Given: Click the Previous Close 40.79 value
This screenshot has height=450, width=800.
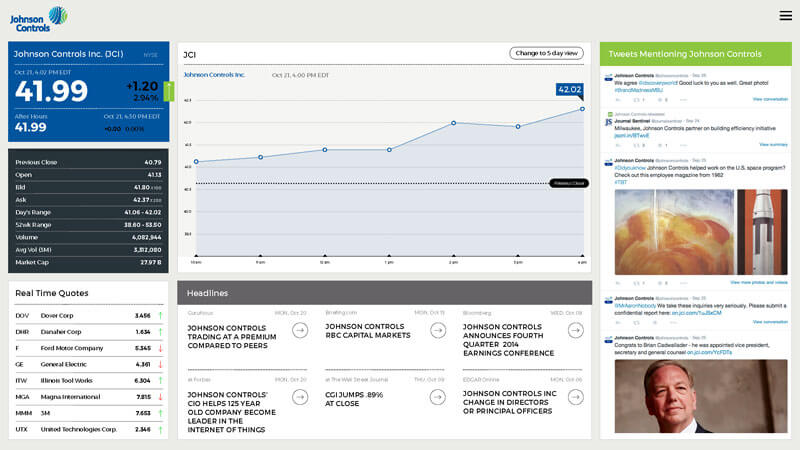Looking at the screenshot, I should (153, 162).
